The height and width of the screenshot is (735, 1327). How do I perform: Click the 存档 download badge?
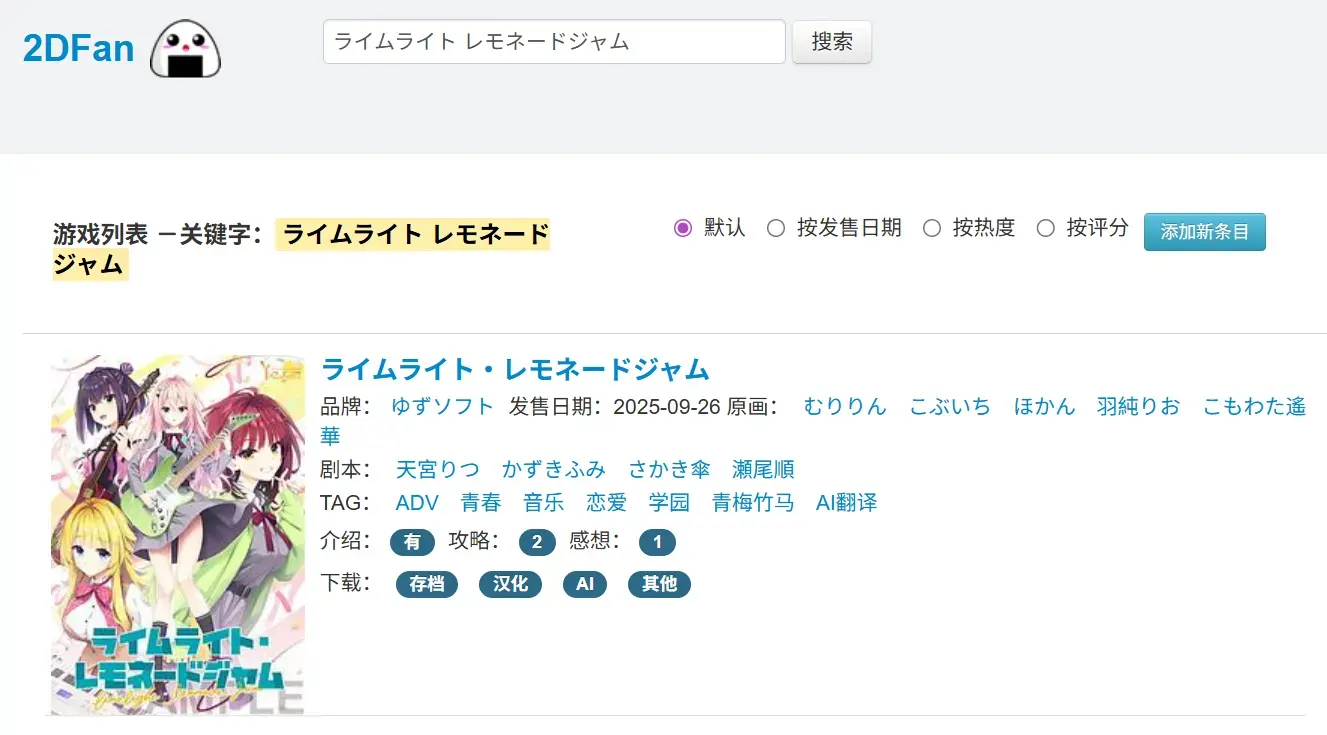427,584
